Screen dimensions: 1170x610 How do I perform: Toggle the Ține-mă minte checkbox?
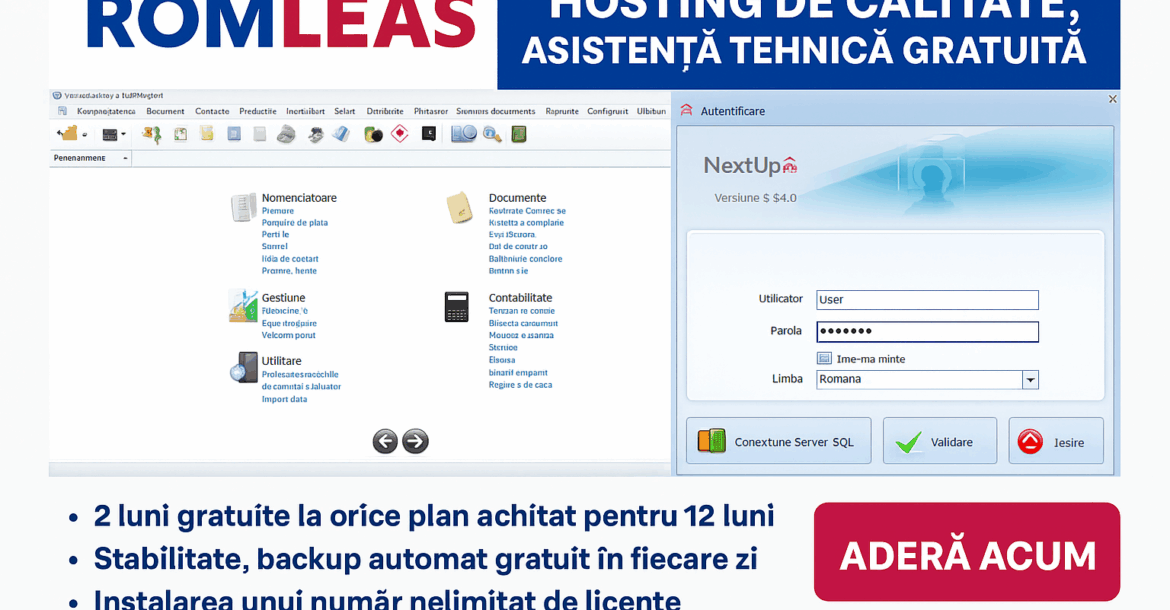click(824, 359)
